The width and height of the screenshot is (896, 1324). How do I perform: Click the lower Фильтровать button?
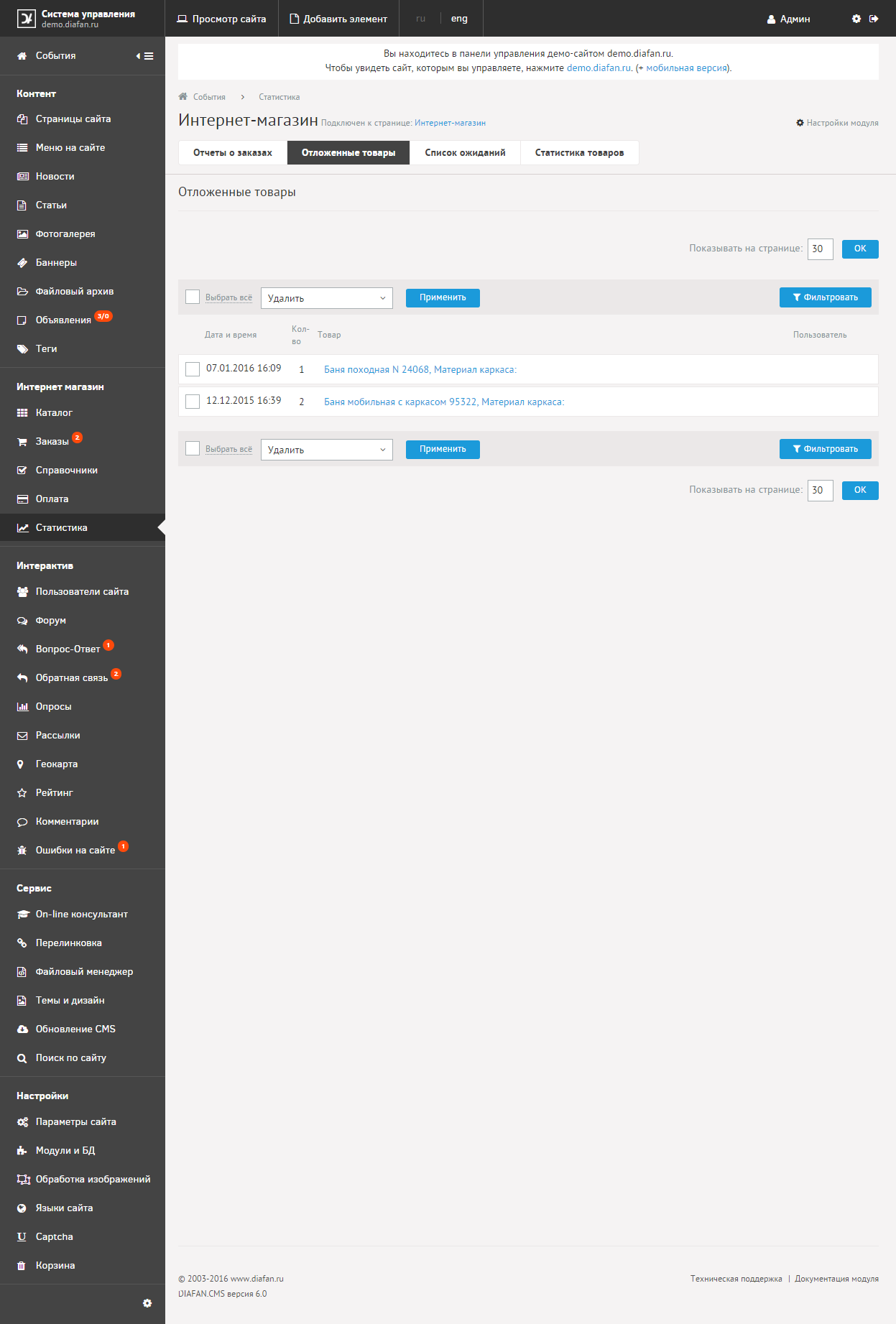pyautogui.click(x=826, y=449)
